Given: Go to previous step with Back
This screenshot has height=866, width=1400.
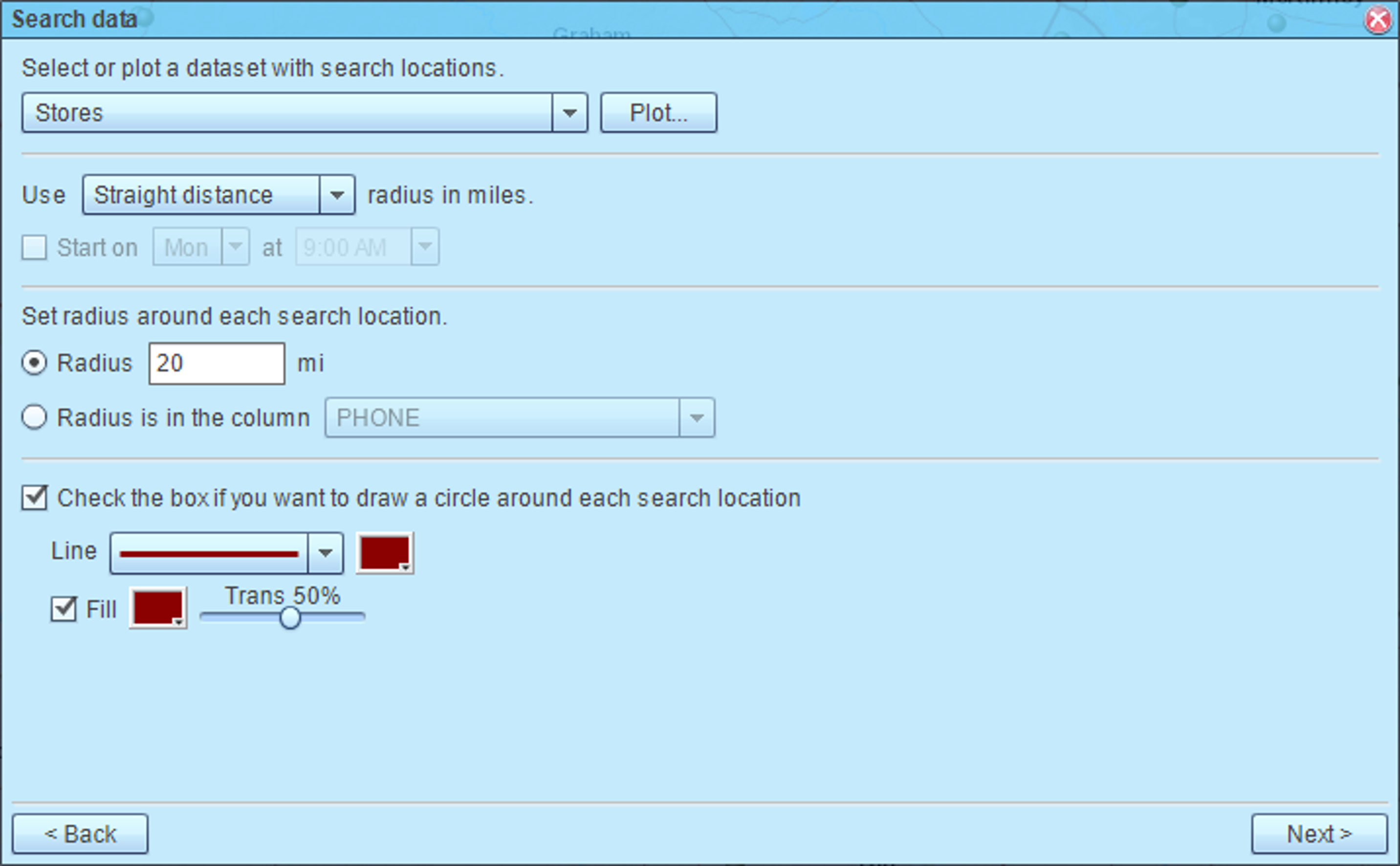Looking at the screenshot, I should tap(80, 834).
